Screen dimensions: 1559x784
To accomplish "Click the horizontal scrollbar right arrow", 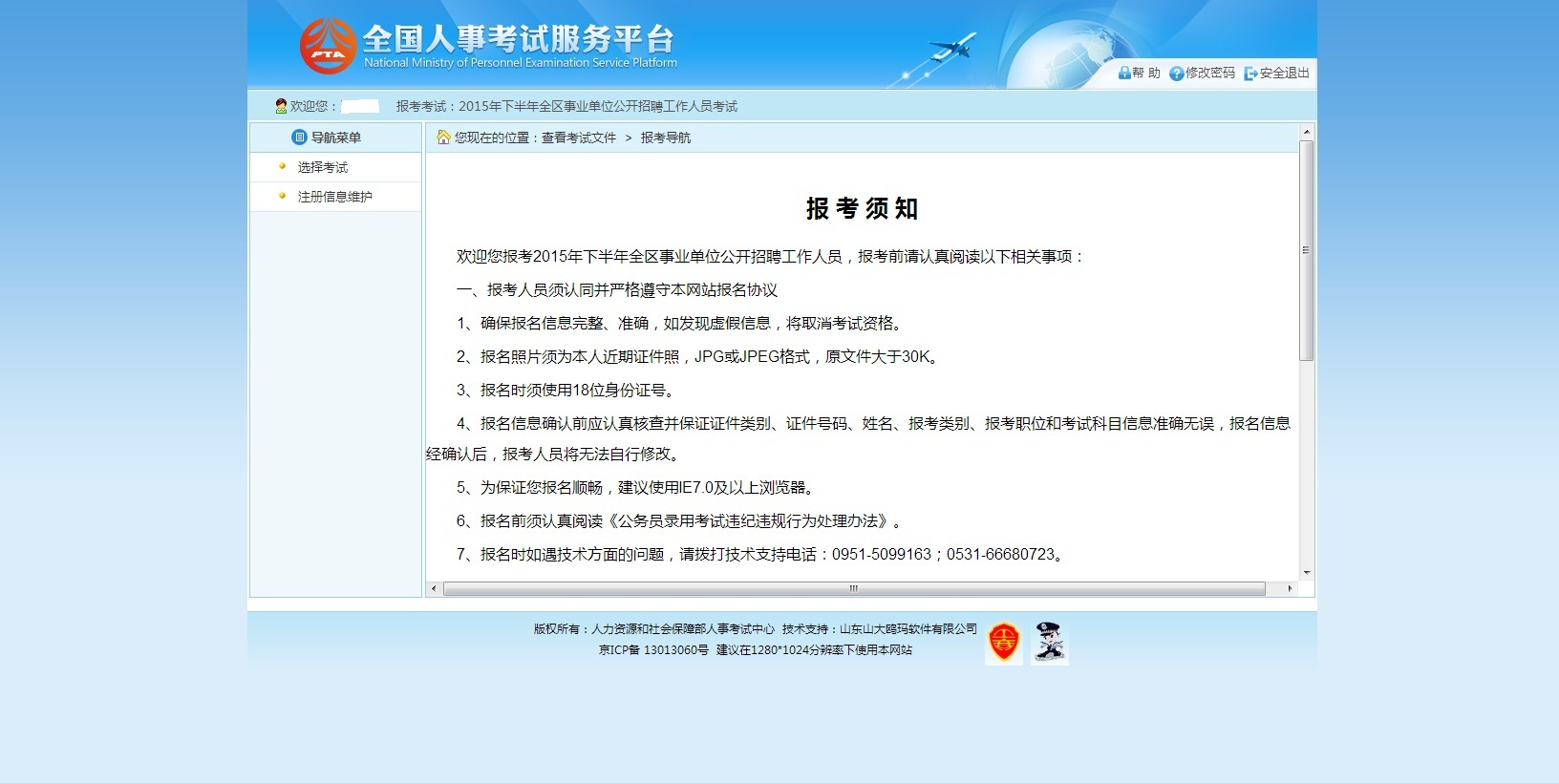I will coord(1290,588).
